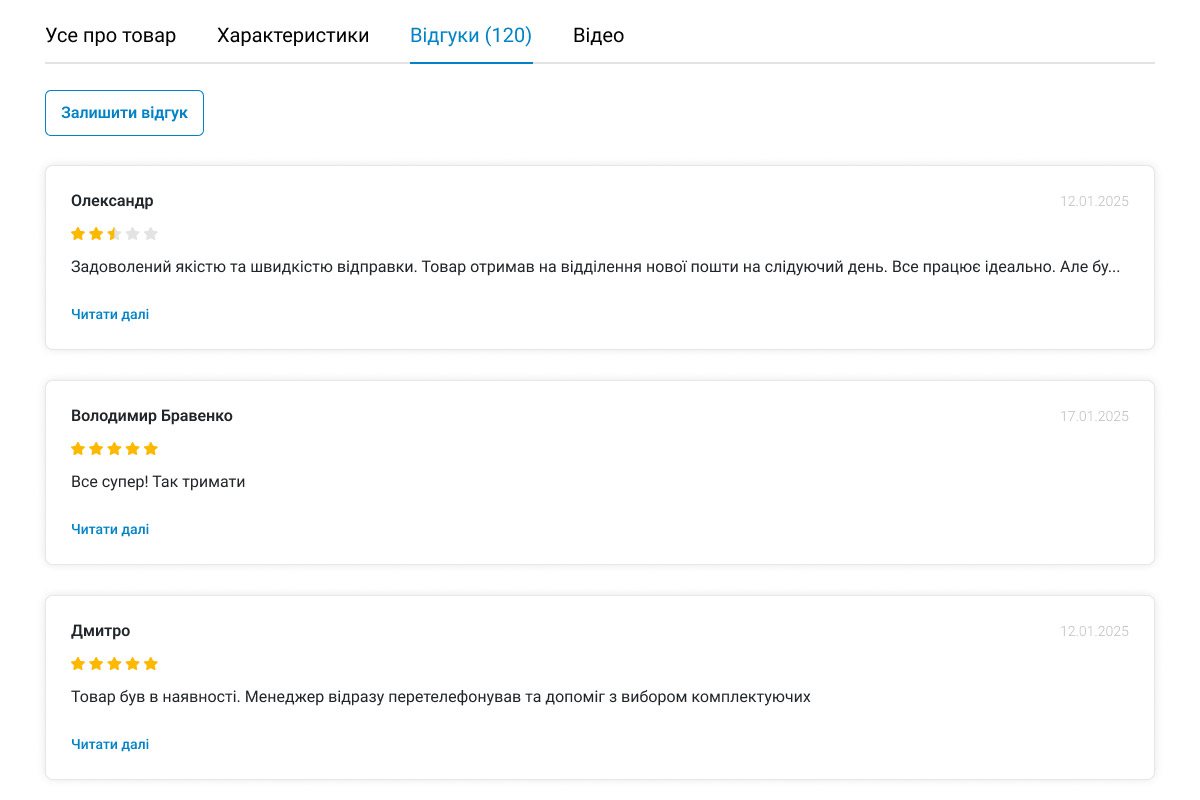Click the fifth star in Дмитро's rating

pos(151,664)
